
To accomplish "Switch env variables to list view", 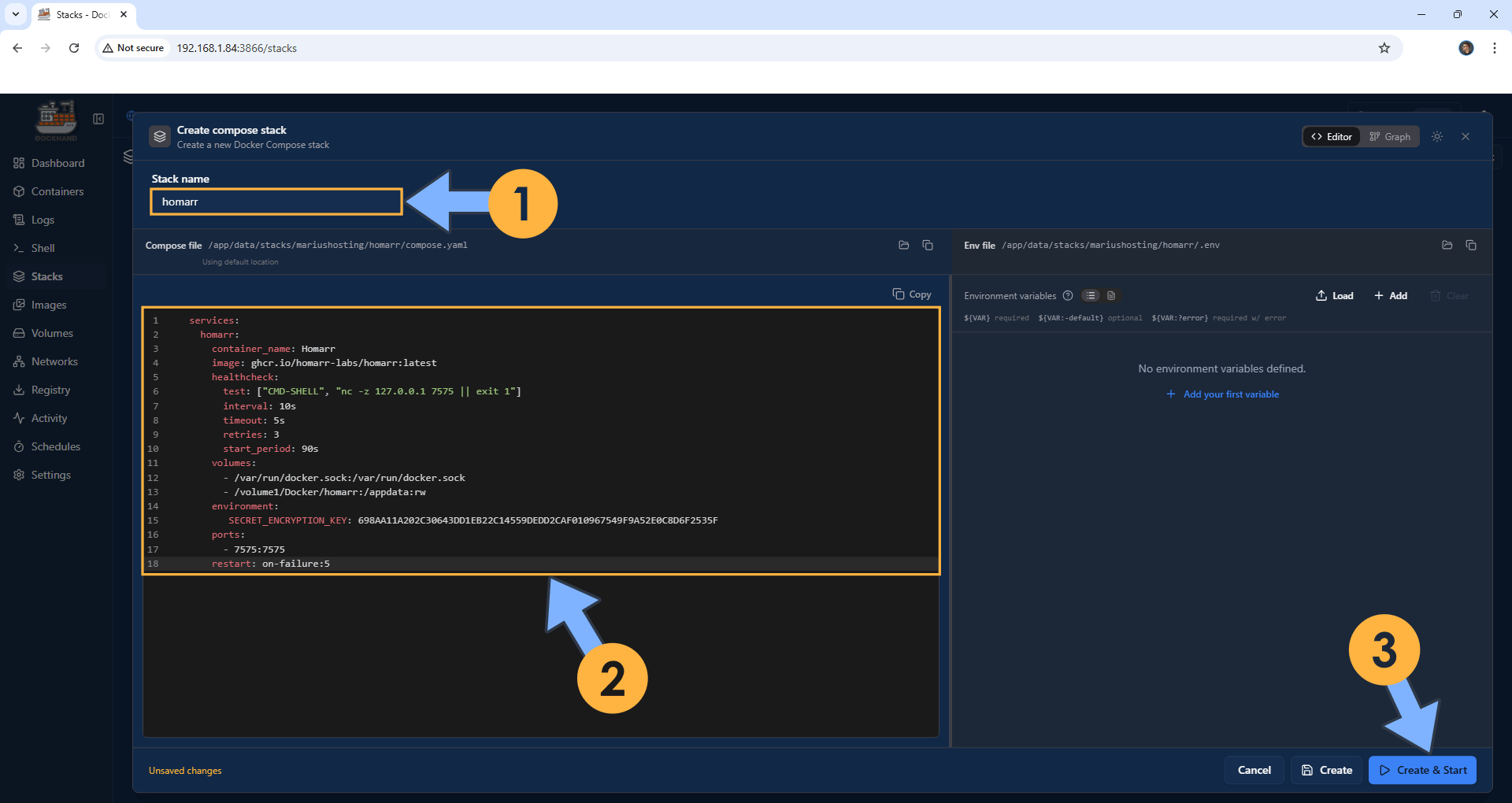I will pos(1091,296).
